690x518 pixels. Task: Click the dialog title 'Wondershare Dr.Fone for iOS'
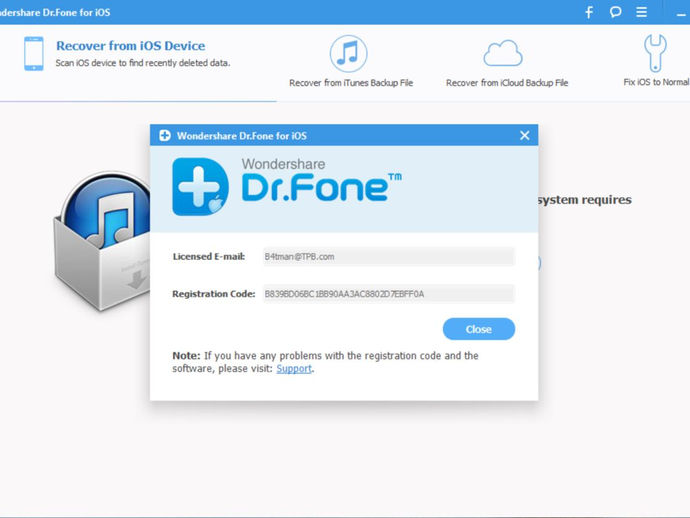click(242, 136)
